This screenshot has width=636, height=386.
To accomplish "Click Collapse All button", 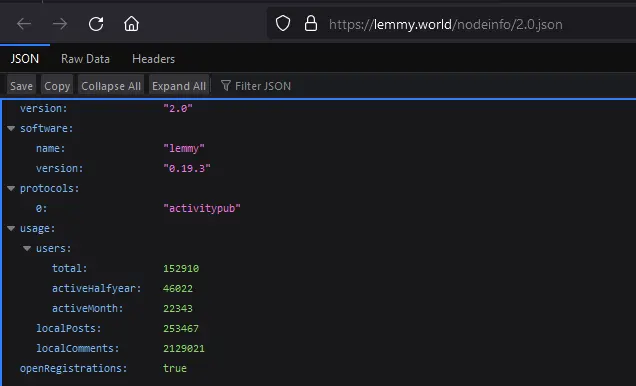I will pyautogui.click(x=111, y=86).
